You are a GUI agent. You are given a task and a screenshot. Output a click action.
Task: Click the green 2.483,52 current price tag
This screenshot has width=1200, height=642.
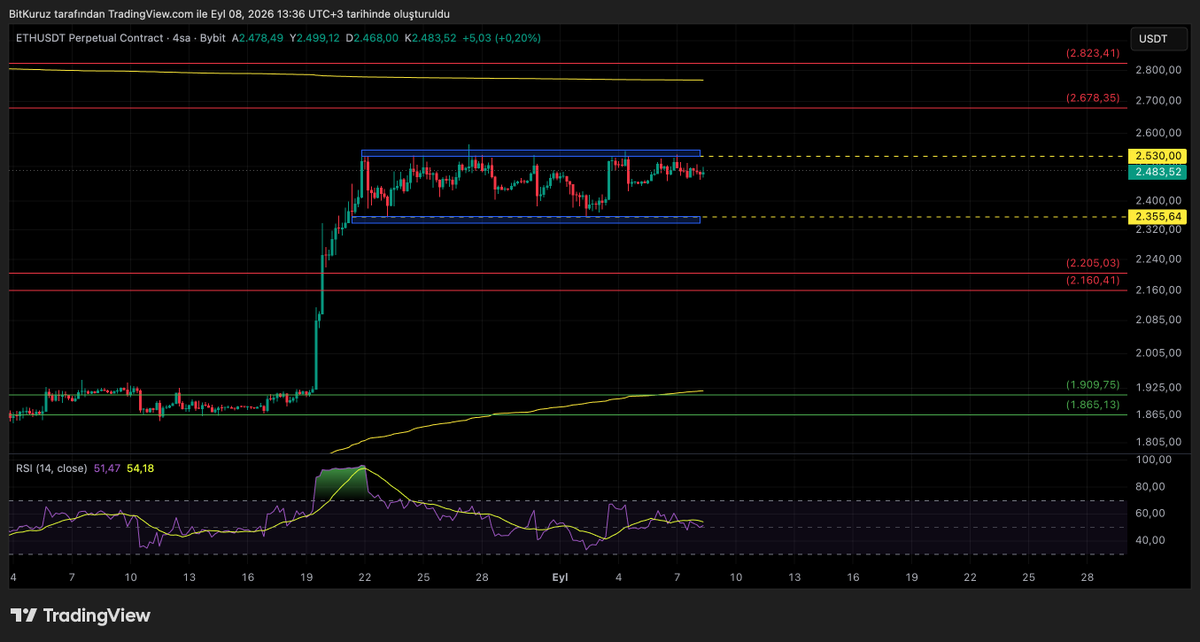(1157, 172)
